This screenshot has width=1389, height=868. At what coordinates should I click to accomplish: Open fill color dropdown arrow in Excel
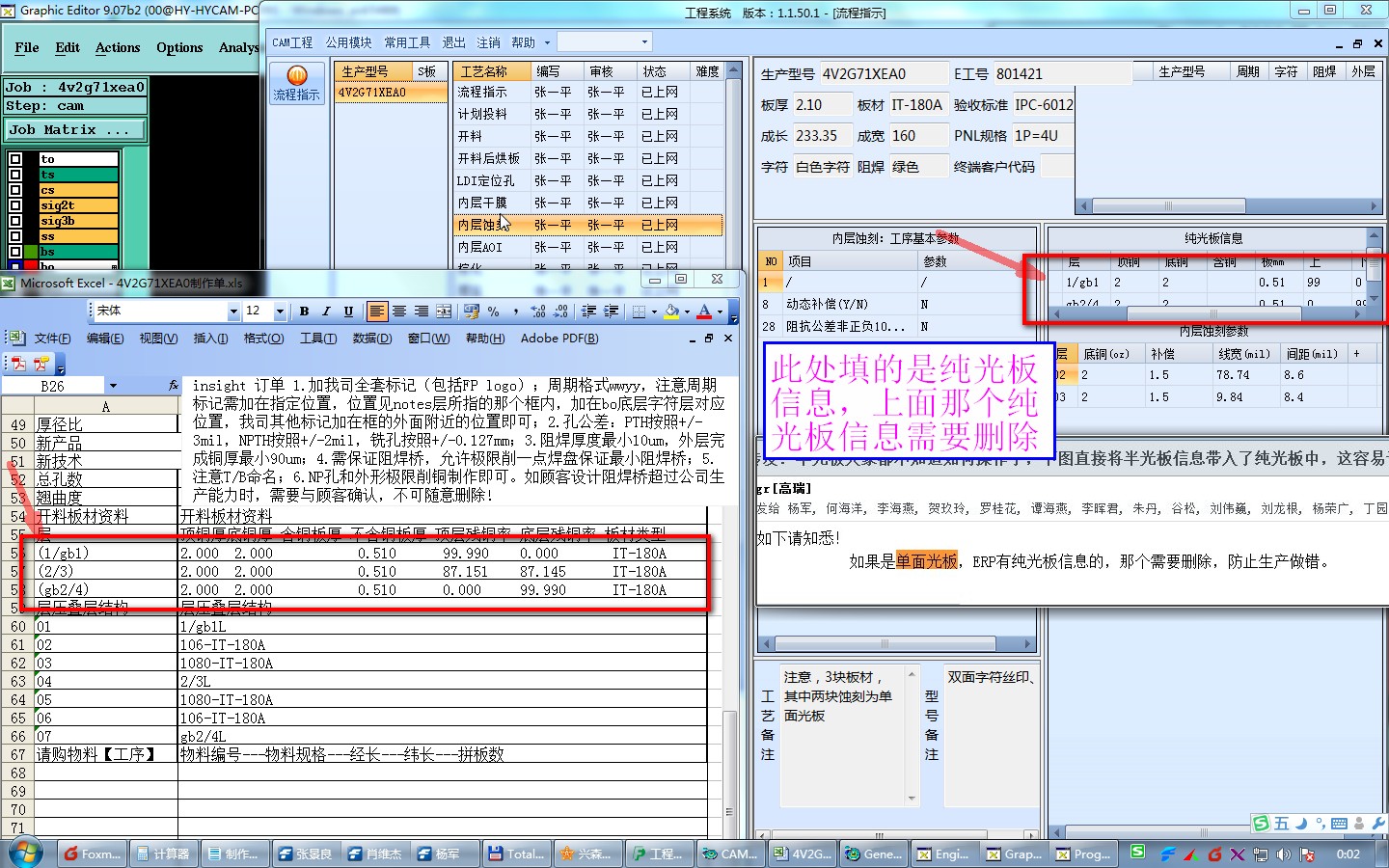(x=687, y=312)
